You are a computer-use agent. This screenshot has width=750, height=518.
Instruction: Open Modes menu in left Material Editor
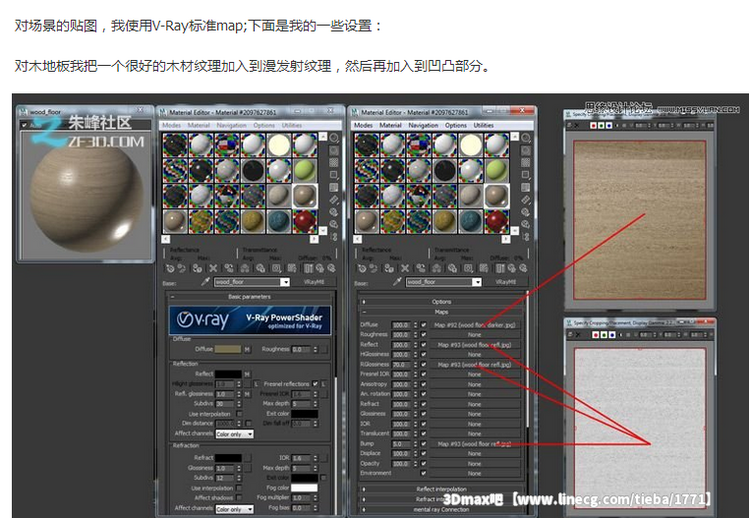[171, 125]
